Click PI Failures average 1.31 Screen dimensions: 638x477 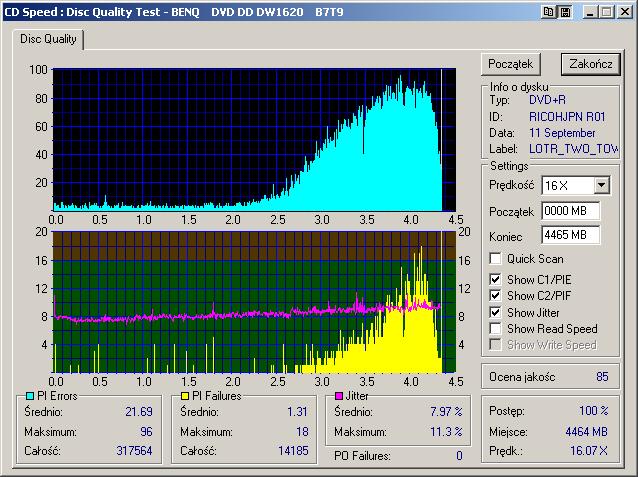pyautogui.click(x=297, y=412)
